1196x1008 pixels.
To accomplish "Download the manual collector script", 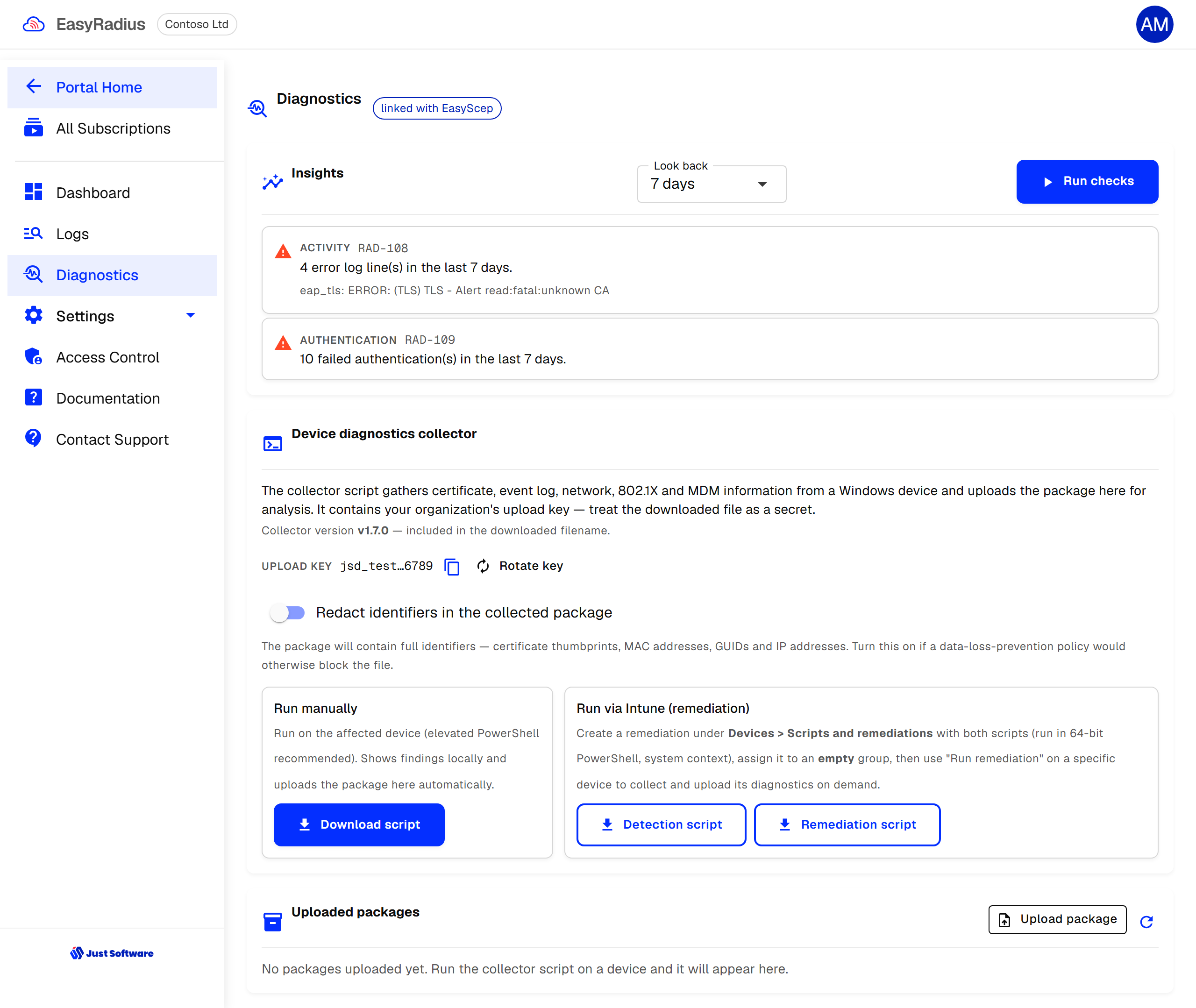I will click(x=359, y=824).
